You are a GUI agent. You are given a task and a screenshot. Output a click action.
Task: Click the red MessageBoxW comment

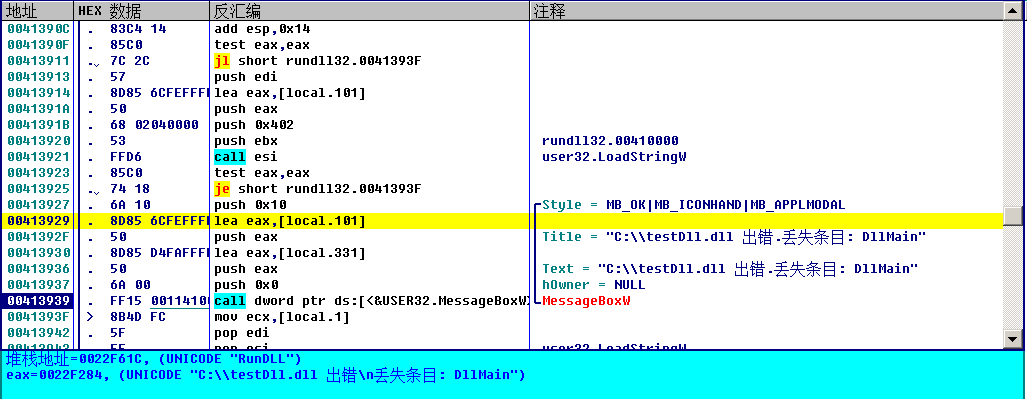(586, 301)
